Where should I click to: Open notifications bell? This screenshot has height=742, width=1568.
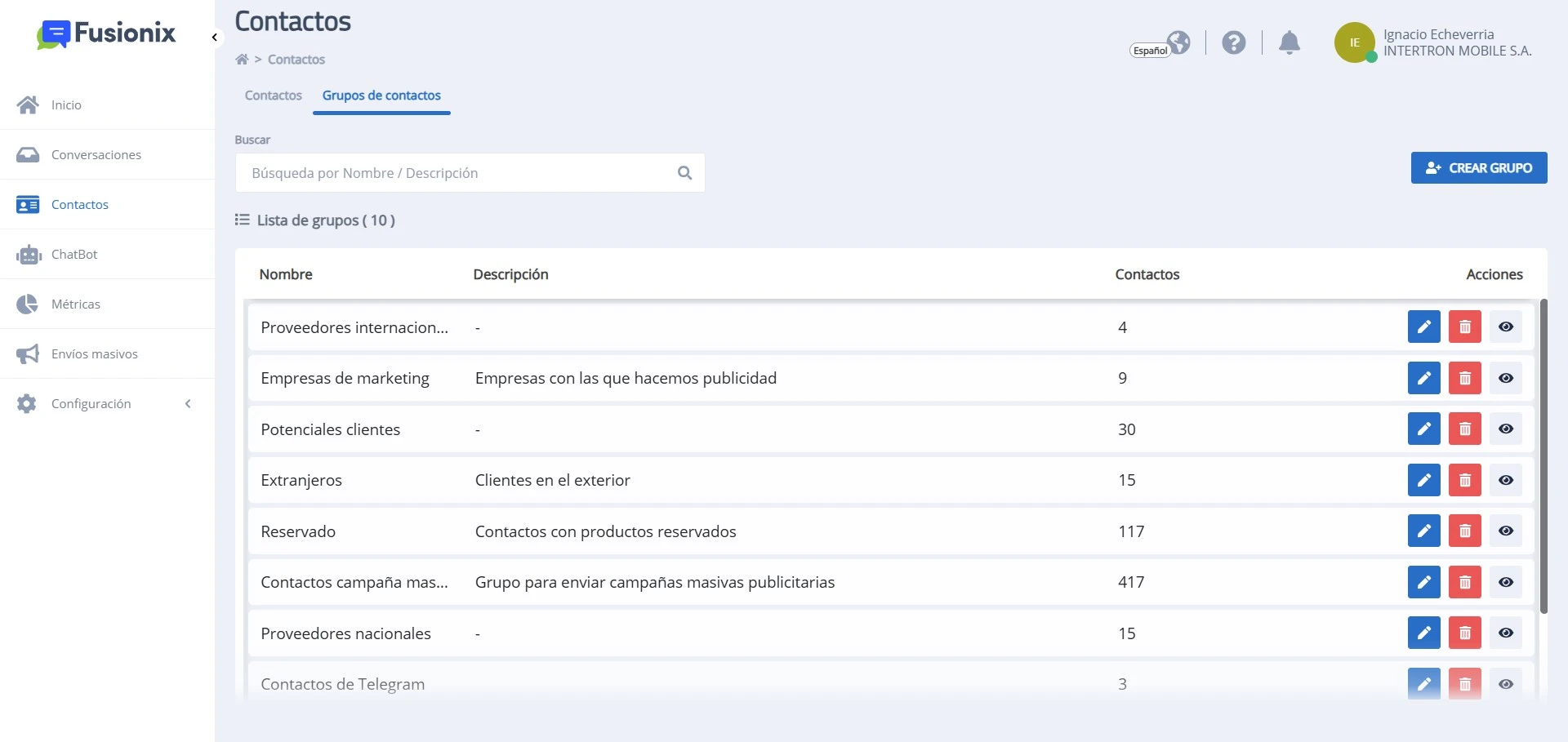(x=1290, y=42)
